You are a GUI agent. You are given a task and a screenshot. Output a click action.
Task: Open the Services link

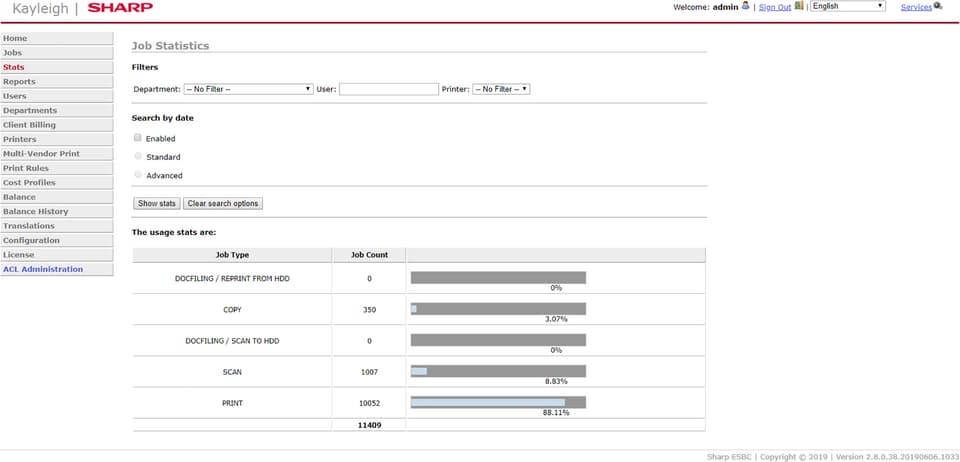point(916,7)
